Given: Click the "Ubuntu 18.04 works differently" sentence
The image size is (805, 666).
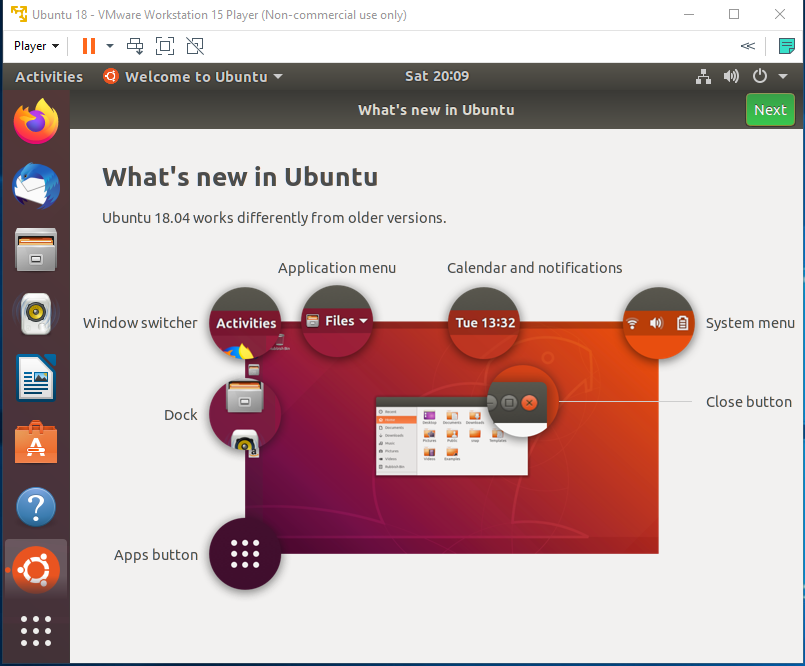Looking at the screenshot, I should coord(274,218).
